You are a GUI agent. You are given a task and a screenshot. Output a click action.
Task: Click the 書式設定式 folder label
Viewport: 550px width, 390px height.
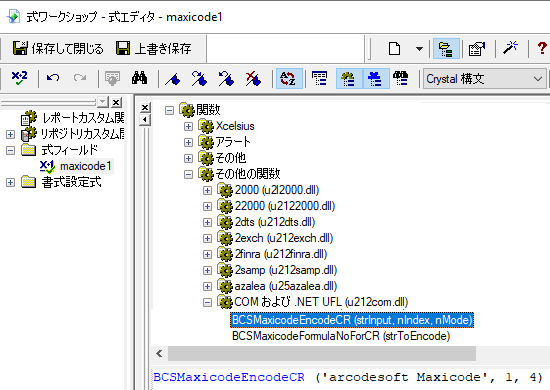(71, 182)
